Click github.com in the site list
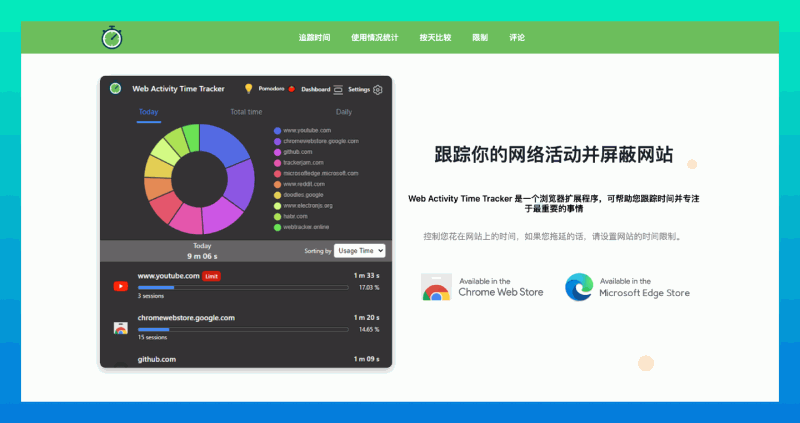 point(157,359)
